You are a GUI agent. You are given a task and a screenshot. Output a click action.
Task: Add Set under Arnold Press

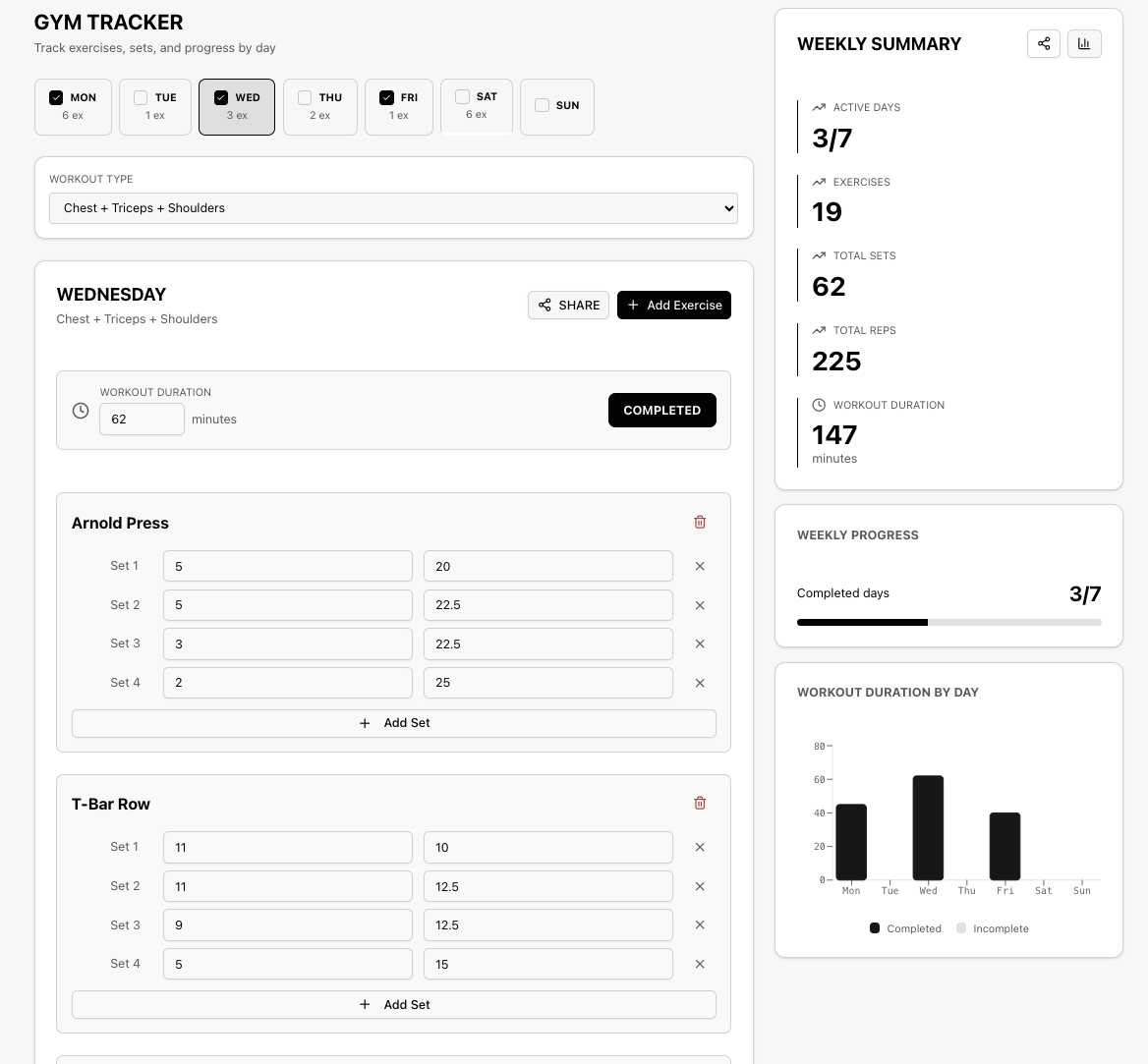coord(393,723)
